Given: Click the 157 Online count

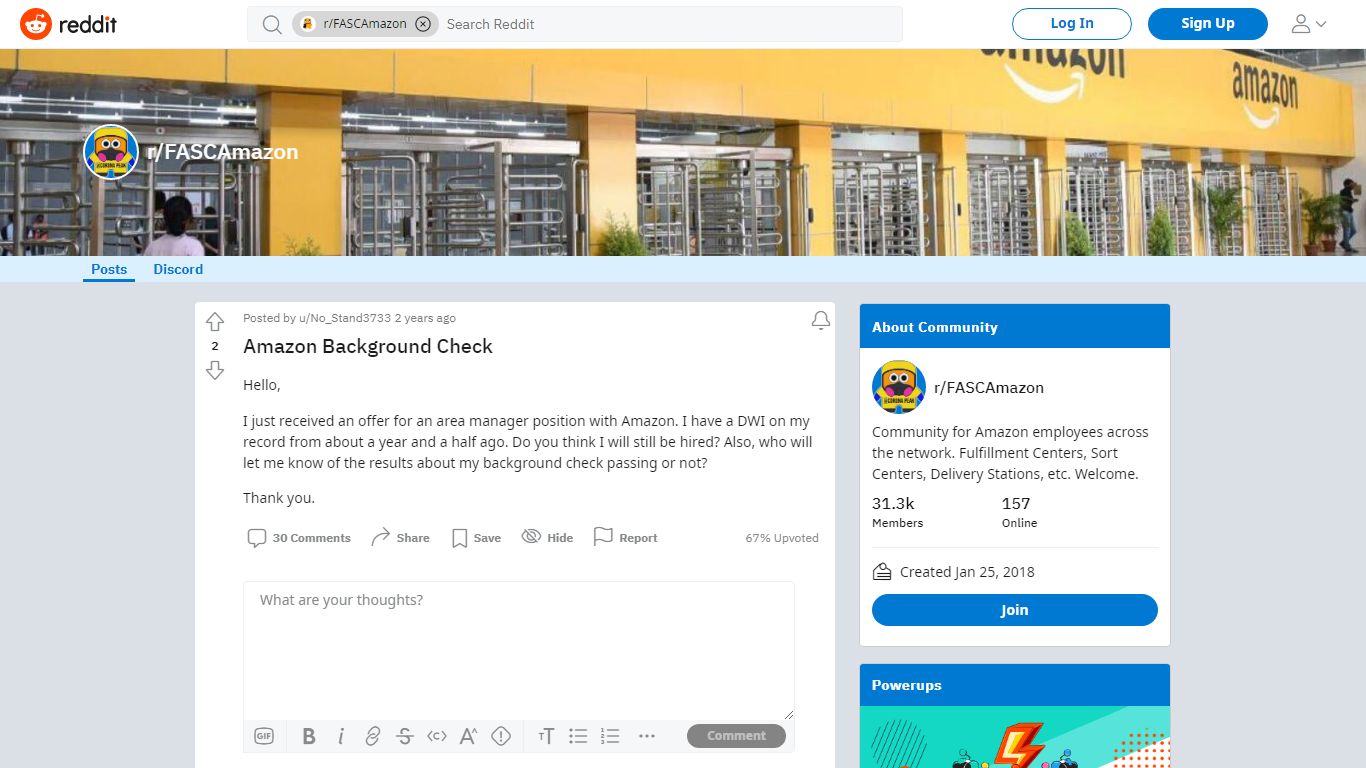Looking at the screenshot, I should 1020,512.
